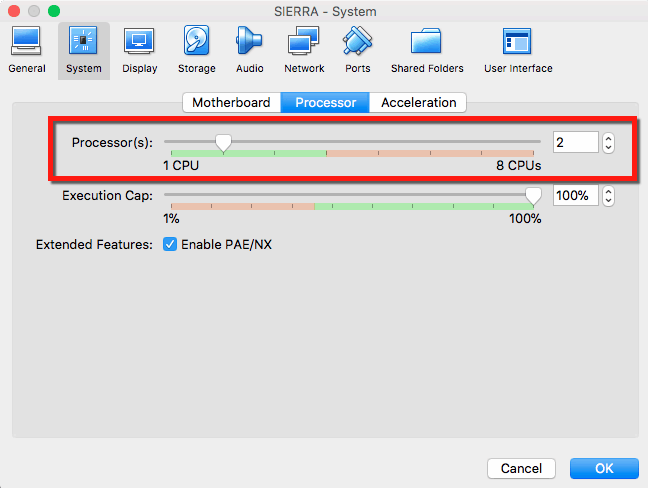Viewport: 648px width, 488px height.
Task: Increase processor count with stepper up arrow
Action: click(x=608, y=138)
